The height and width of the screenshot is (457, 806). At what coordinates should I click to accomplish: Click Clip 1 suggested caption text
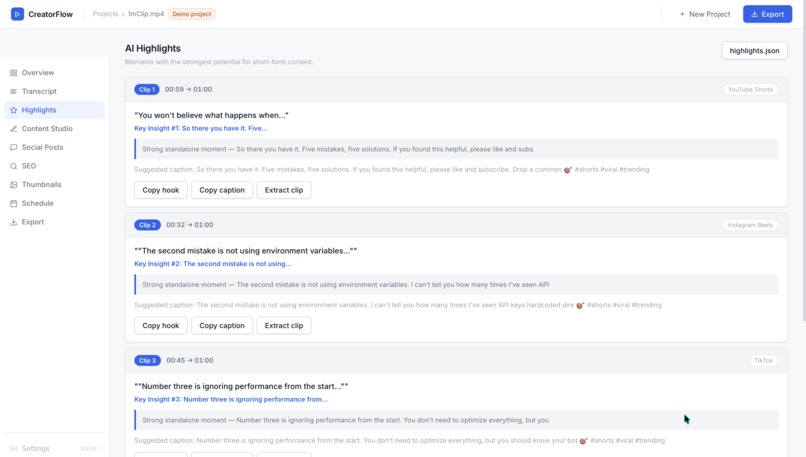click(x=392, y=170)
